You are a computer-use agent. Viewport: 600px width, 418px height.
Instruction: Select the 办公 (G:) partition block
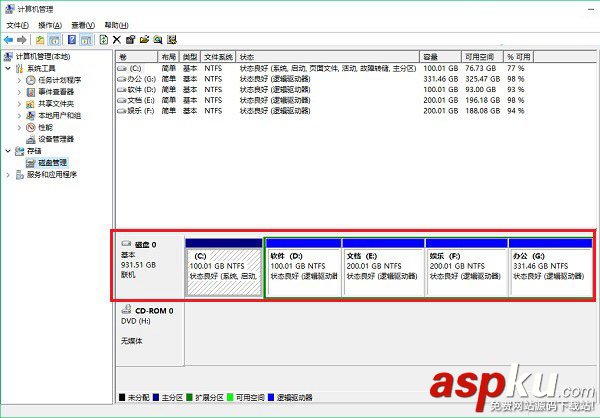(550, 268)
